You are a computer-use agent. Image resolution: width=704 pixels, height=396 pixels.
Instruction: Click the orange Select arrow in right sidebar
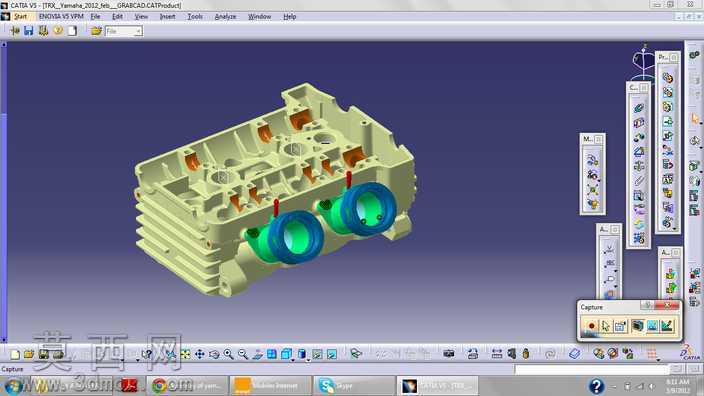tap(695, 119)
